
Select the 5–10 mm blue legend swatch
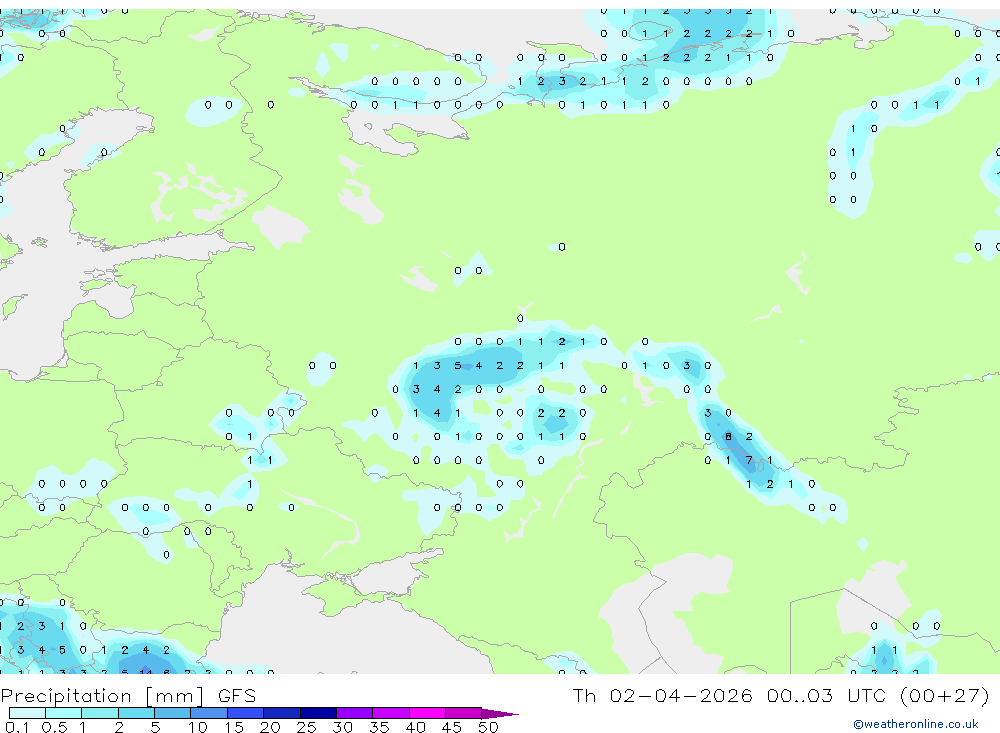point(173,713)
